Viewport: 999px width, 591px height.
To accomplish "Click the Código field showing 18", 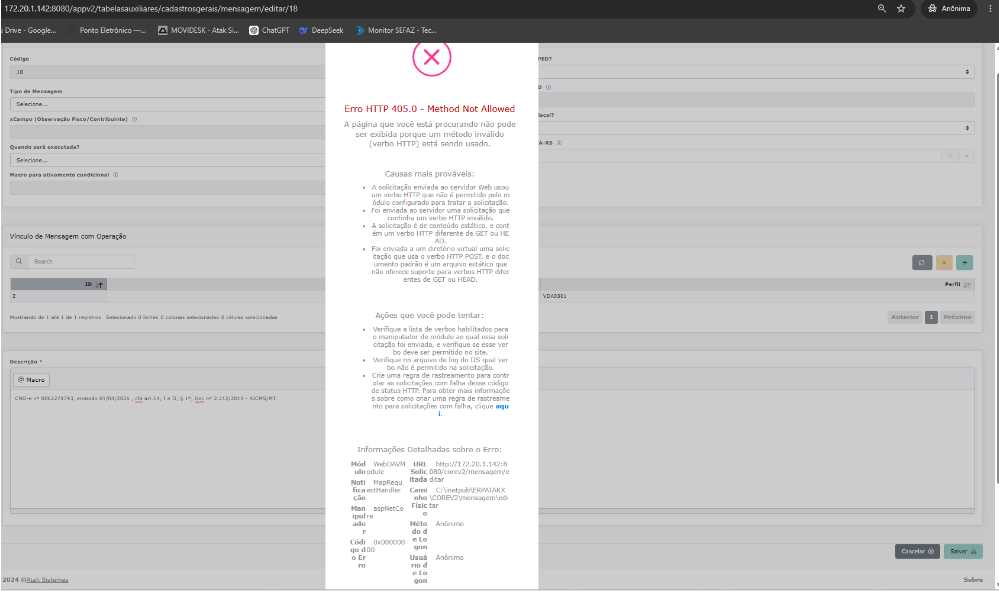I will coord(168,72).
